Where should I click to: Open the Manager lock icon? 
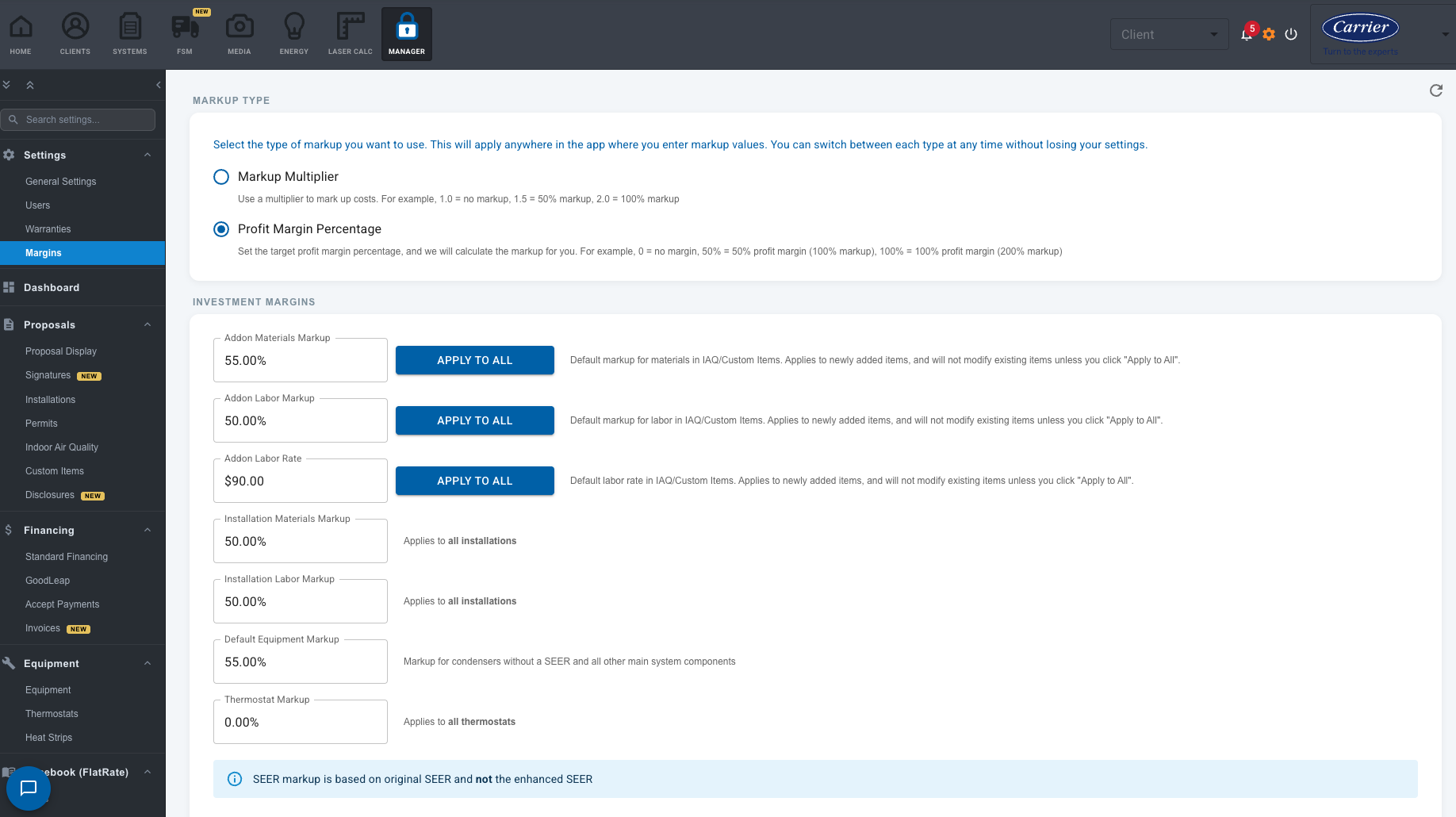[407, 34]
